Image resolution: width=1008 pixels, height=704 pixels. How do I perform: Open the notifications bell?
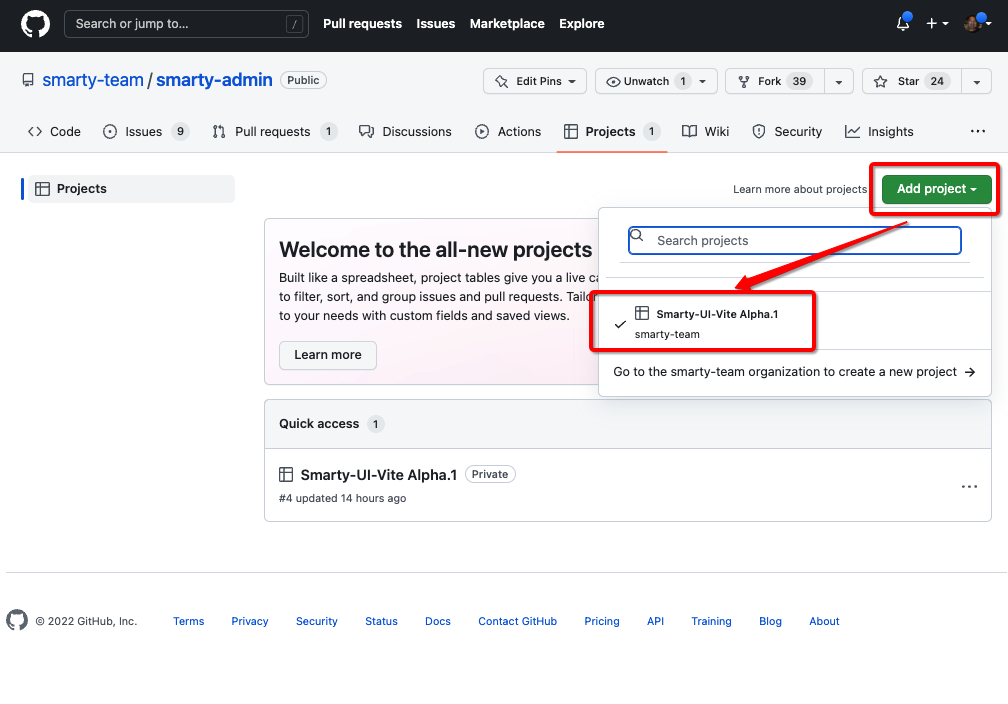pos(903,24)
